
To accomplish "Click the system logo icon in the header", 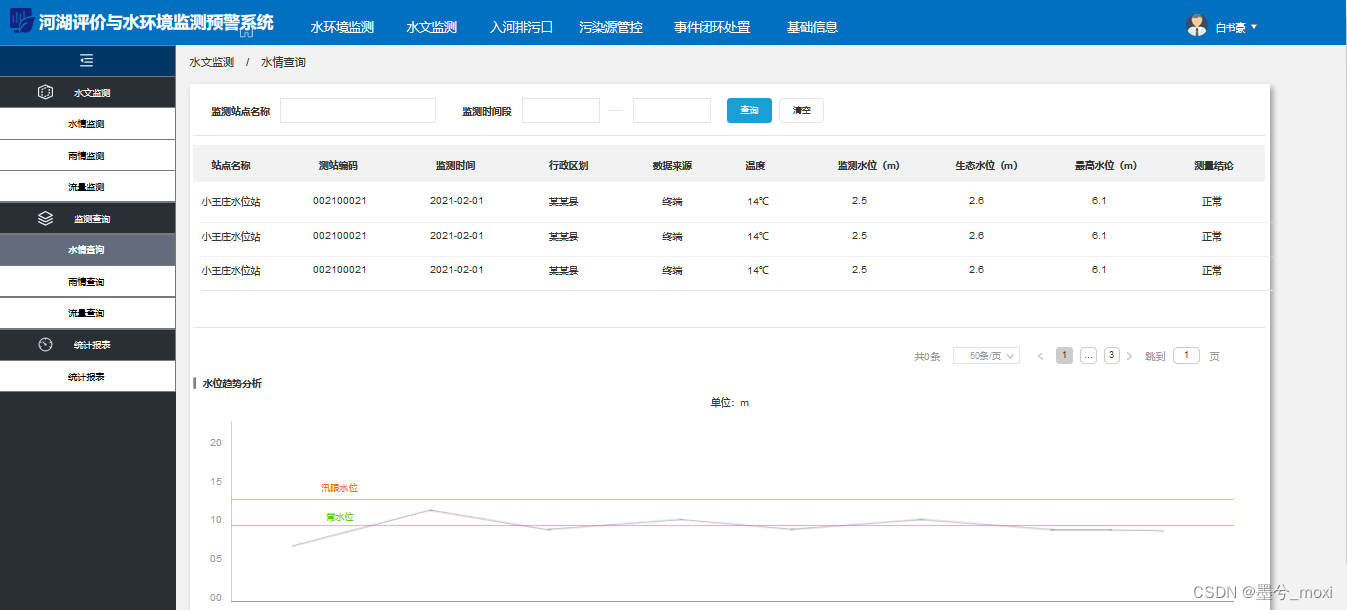I will [x=22, y=22].
